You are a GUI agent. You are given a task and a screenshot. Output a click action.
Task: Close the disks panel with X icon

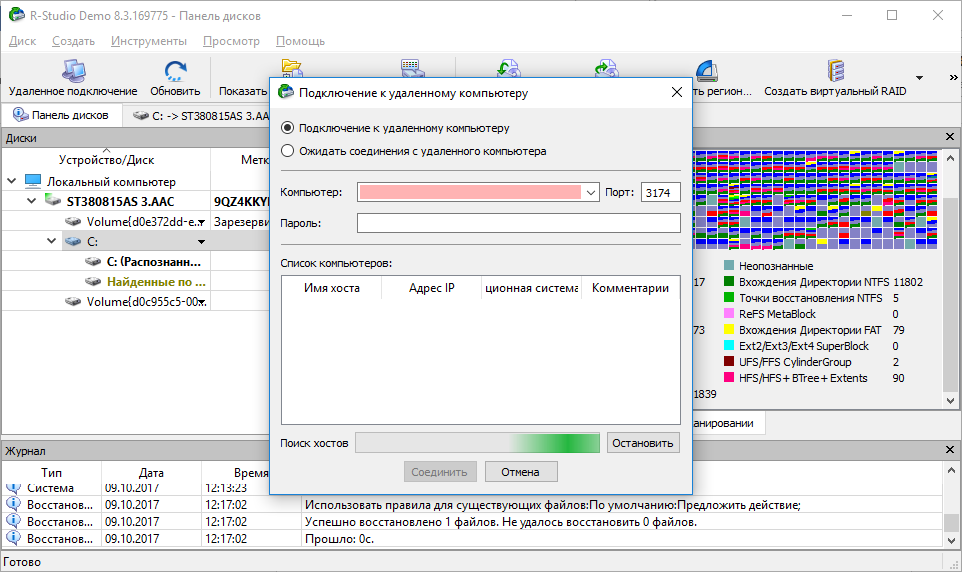tap(951, 138)
